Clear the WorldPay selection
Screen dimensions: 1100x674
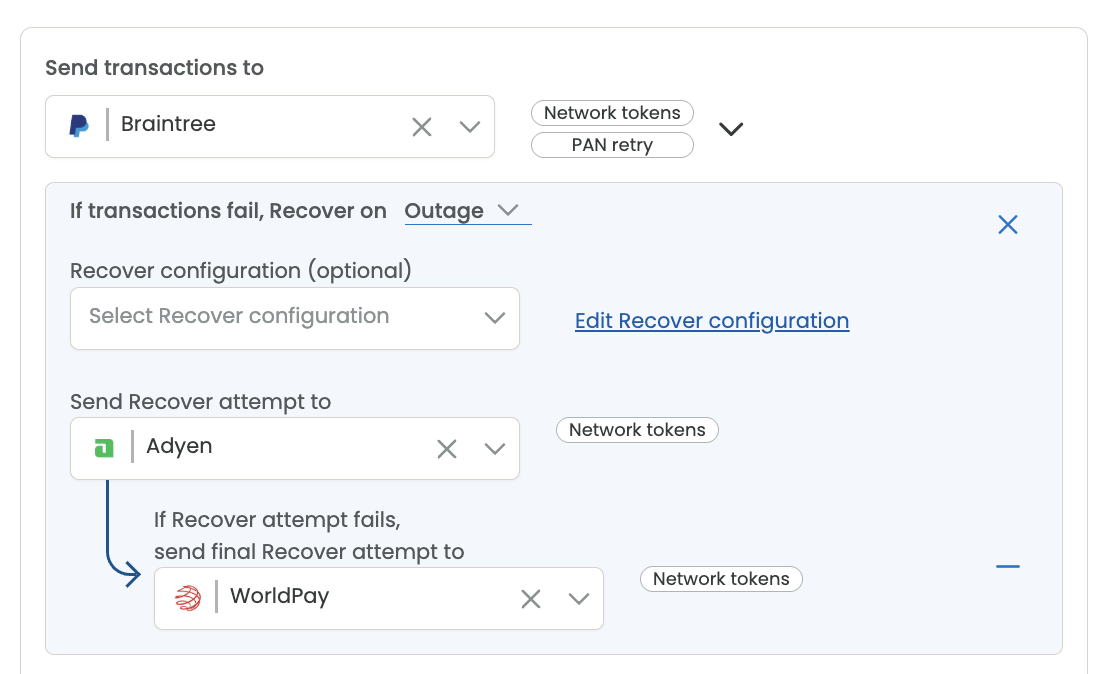click(x=531, y=599)
